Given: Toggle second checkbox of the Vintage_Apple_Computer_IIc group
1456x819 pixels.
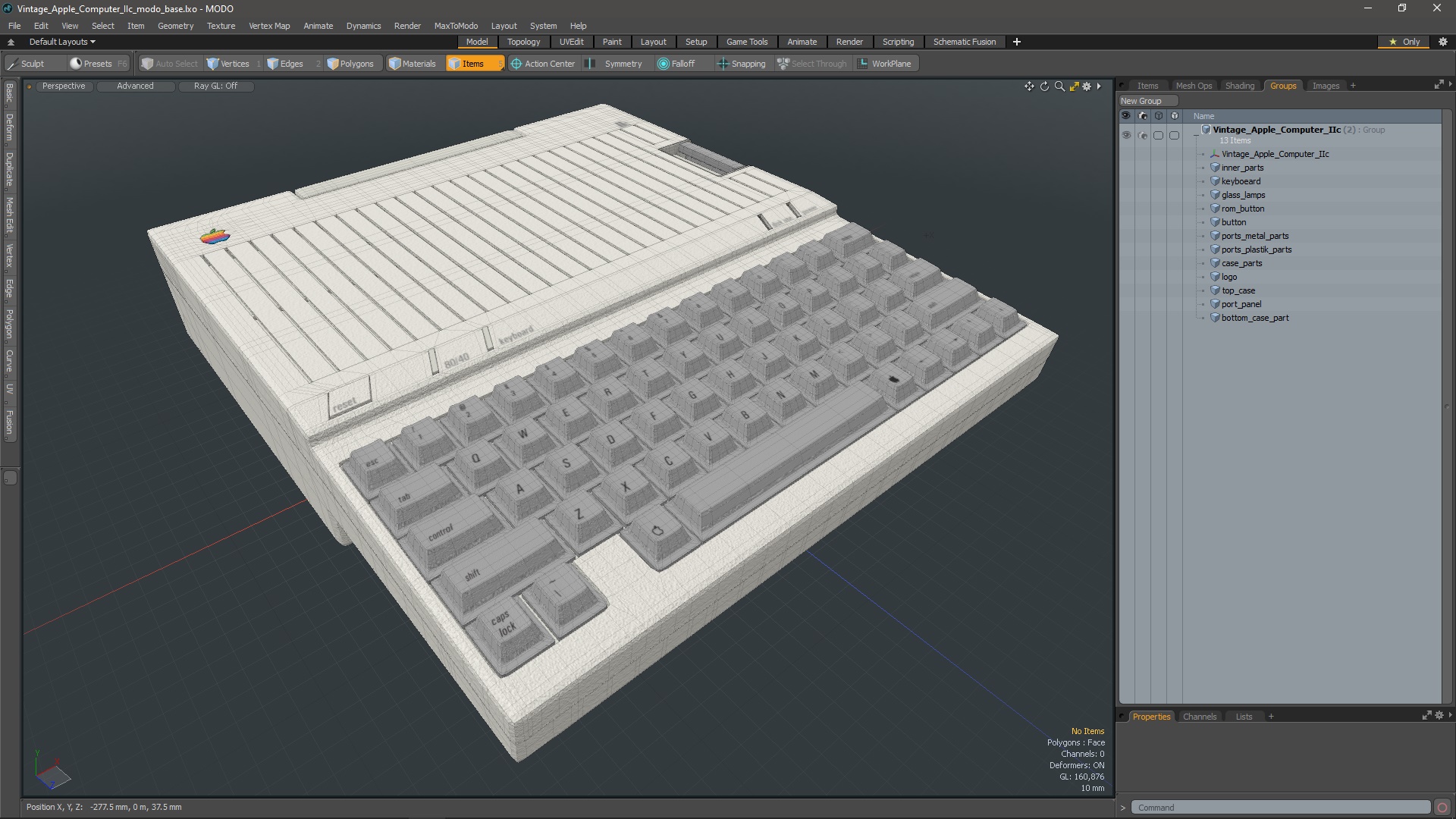Looking at the screenshot, I should pyautogui.click(x=1174, y=135).
